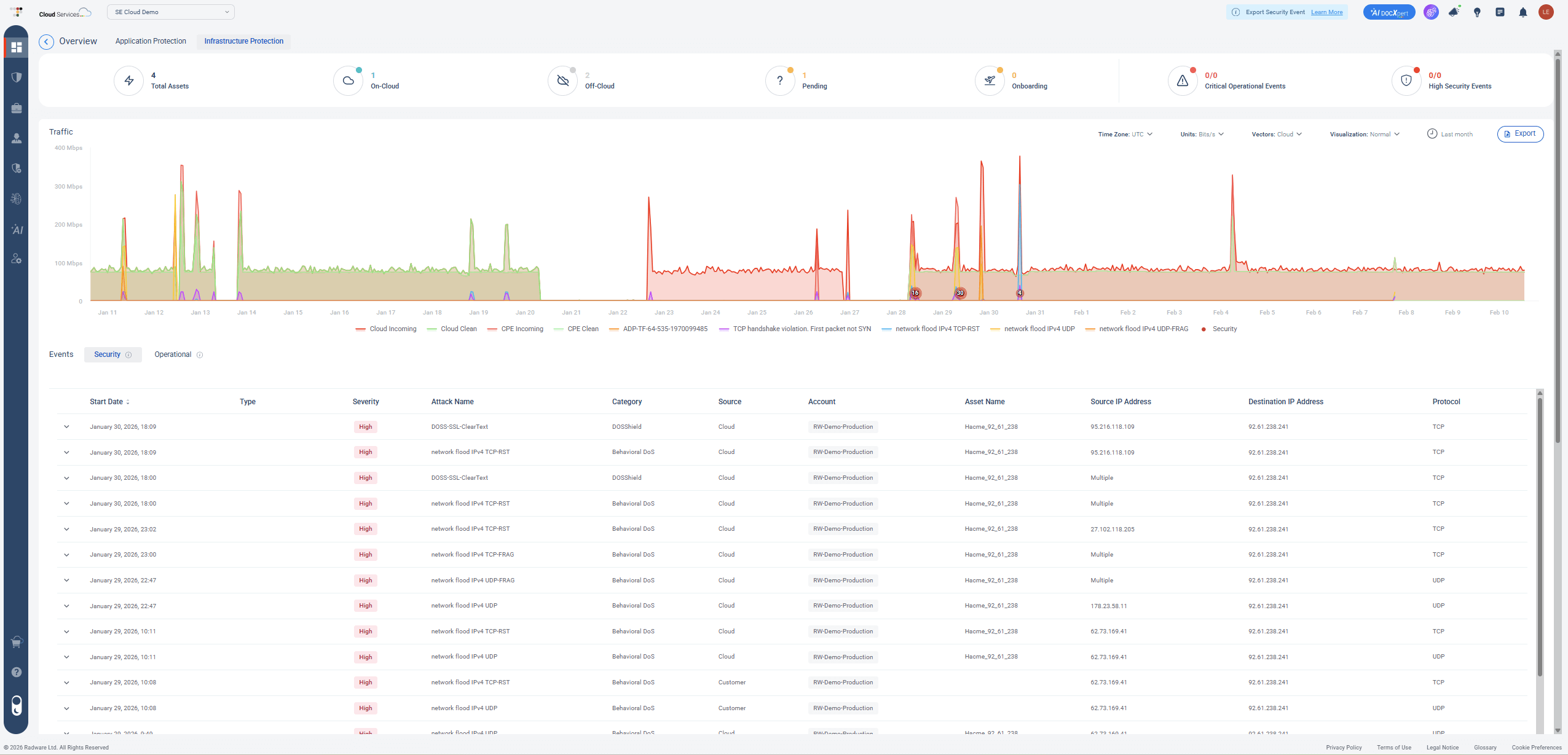Open the Time Zone UTC dropdown

1124,134
